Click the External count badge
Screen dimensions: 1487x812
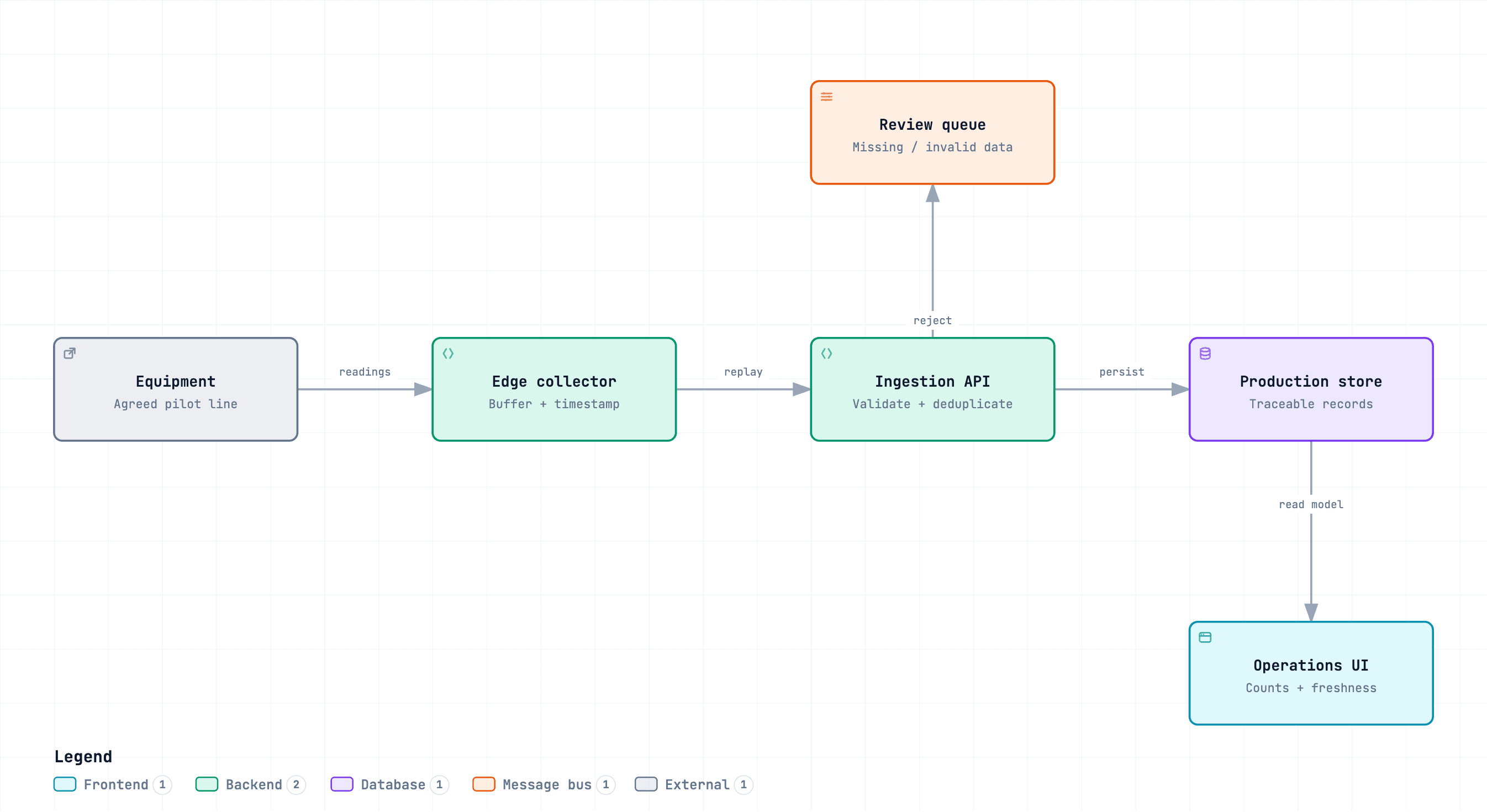pyautogui.click(x=743, y=785)
